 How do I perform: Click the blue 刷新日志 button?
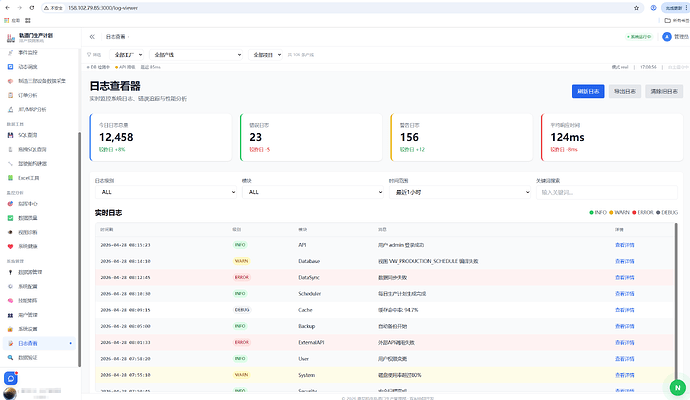[588, 92]
